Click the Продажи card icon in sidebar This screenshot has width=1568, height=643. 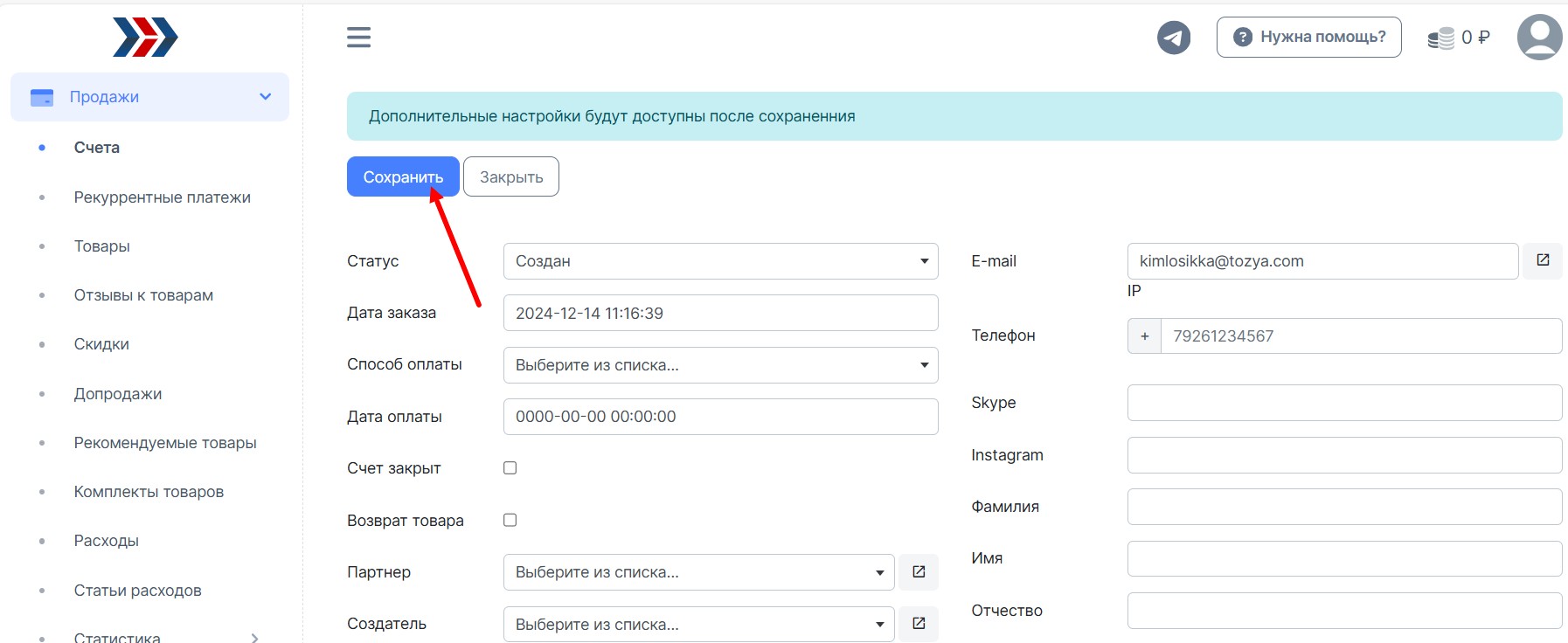pos(42,97)
